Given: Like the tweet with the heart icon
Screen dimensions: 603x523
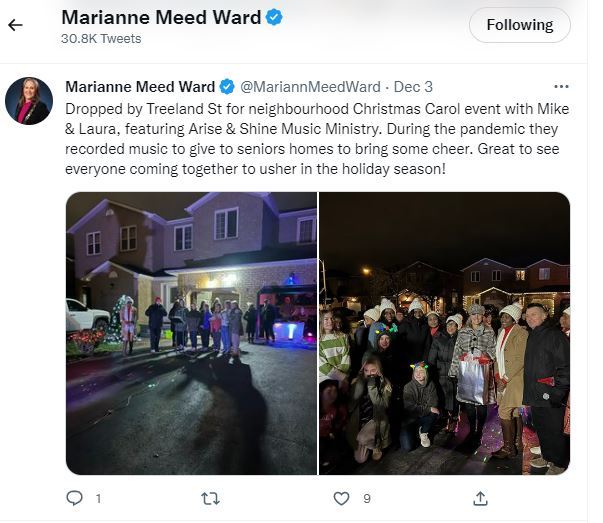Looking at the screenshot, I should (x=341, y=498).
